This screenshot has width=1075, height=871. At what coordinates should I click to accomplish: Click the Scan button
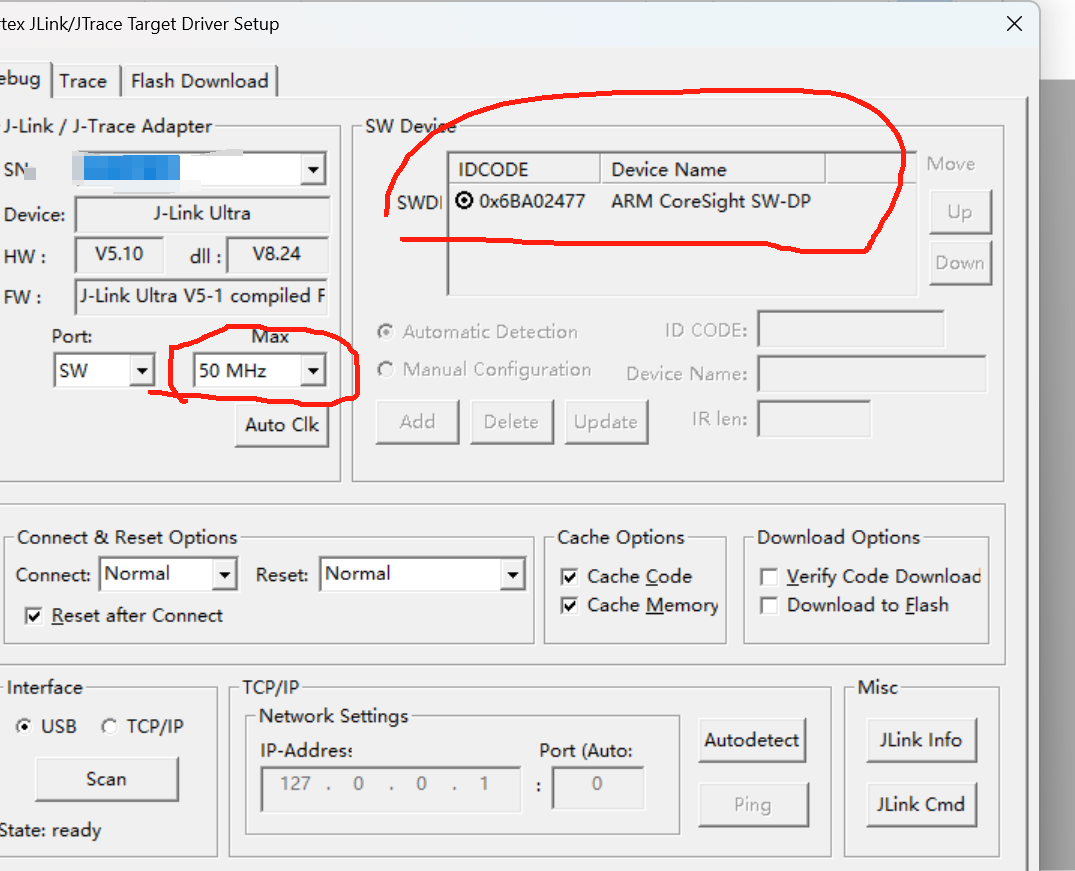pos(106,779)
